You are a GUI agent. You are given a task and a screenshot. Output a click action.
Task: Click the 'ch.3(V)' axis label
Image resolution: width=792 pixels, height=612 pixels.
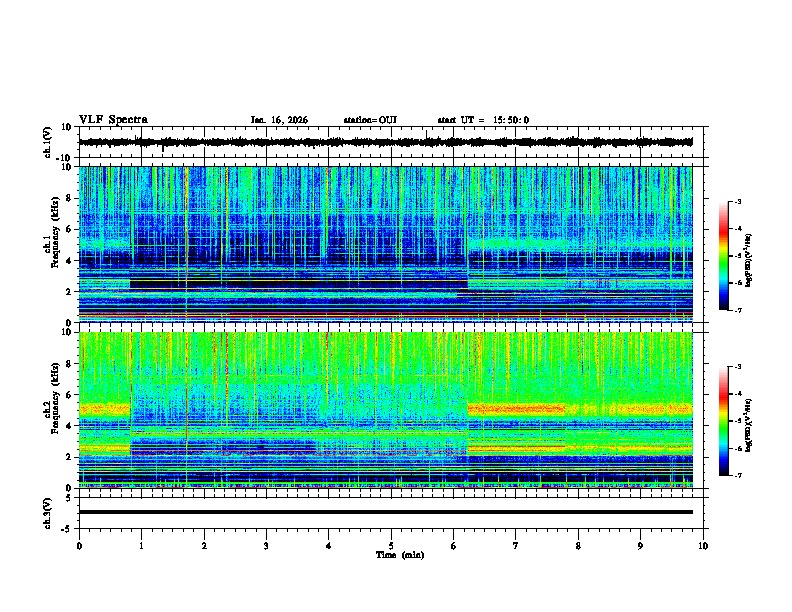(x=48, y=514)
